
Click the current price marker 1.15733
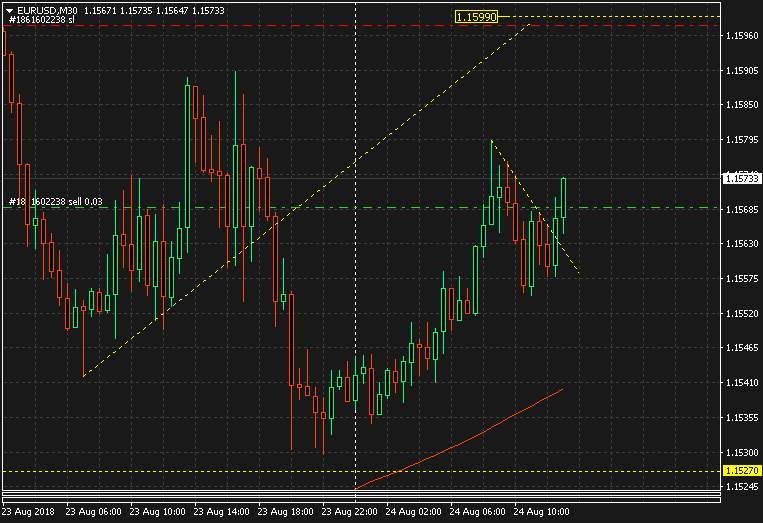740,178
